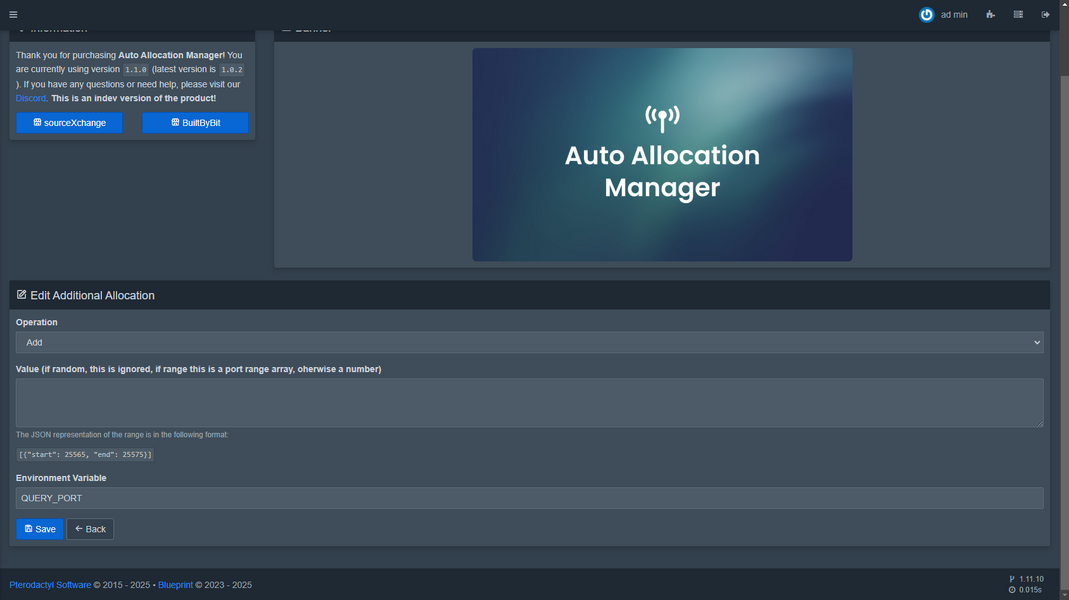Open the sourceXchange store button
Screen dimensions: 1069x600
coord(69,123)
